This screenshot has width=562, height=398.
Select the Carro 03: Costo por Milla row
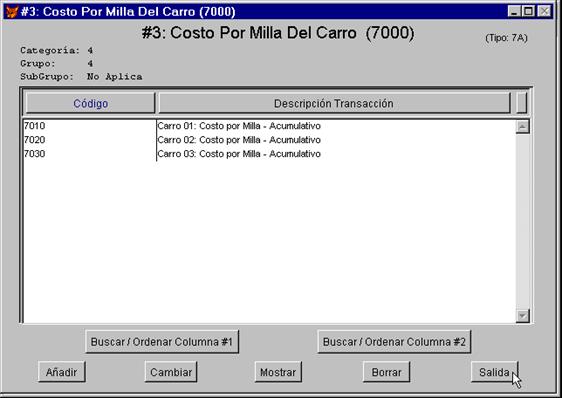click(239, 154)
